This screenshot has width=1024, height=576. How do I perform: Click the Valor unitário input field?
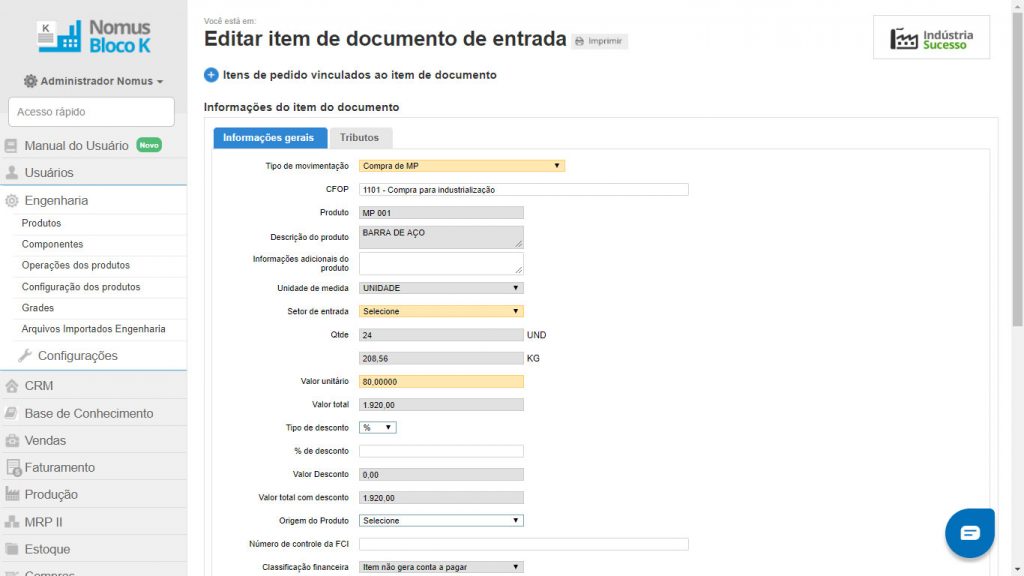pos(441,381)
